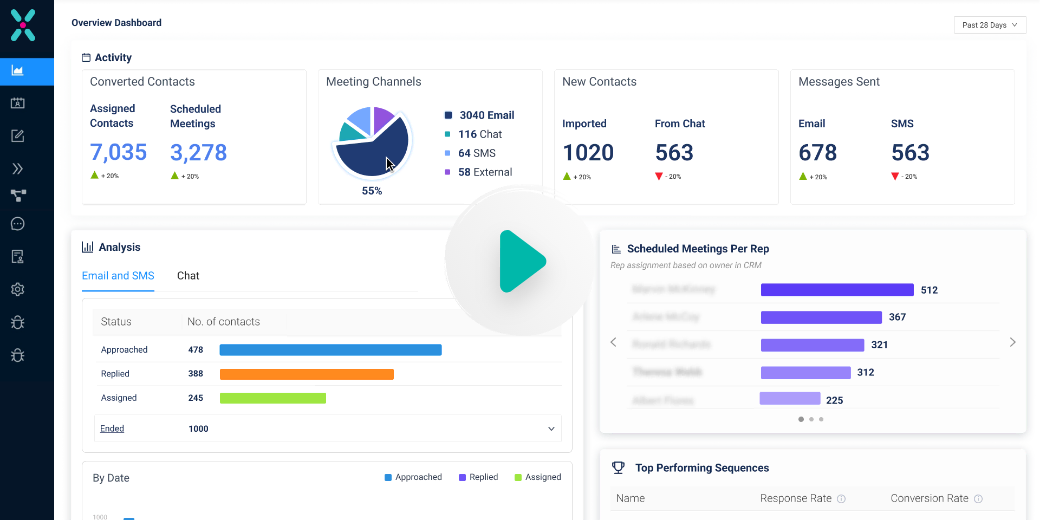Expand the Ended row chevron
The height and width of the screenshot is (520, 1040).
coord(551,429)
